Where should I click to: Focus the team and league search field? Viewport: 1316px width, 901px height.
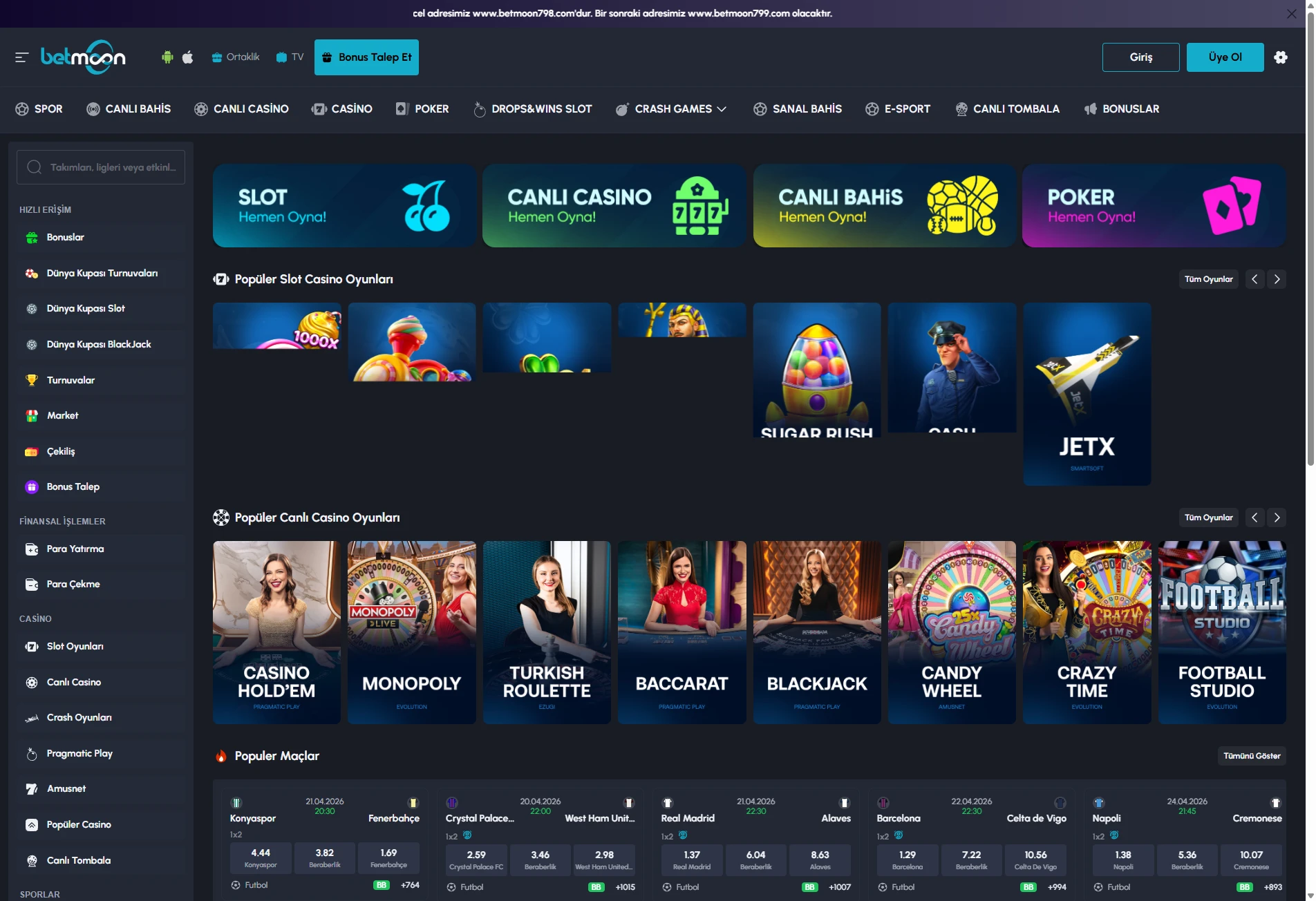[101, 167]
